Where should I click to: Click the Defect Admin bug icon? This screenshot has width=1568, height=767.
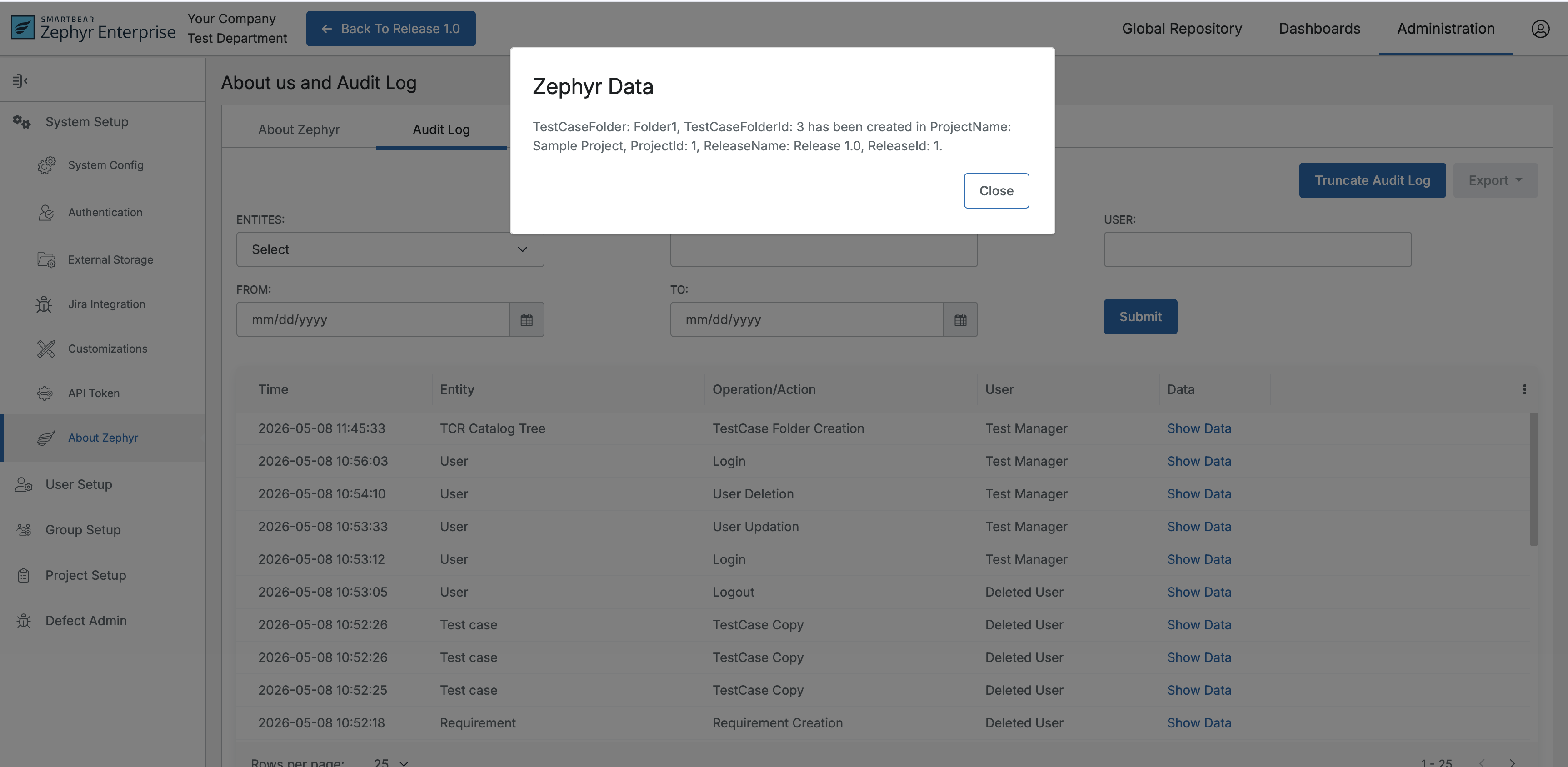pyautogui.click(x=24, y=620)
